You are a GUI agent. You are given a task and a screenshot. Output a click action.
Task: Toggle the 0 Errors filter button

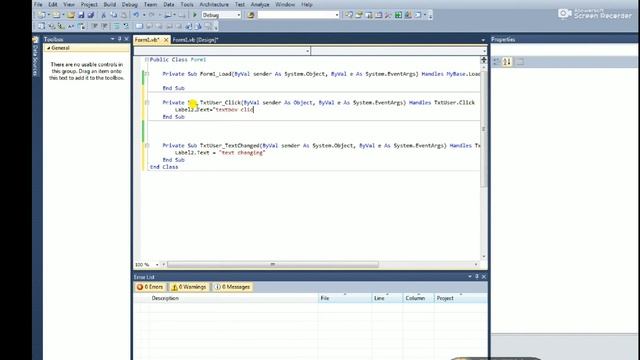[150, 287]
